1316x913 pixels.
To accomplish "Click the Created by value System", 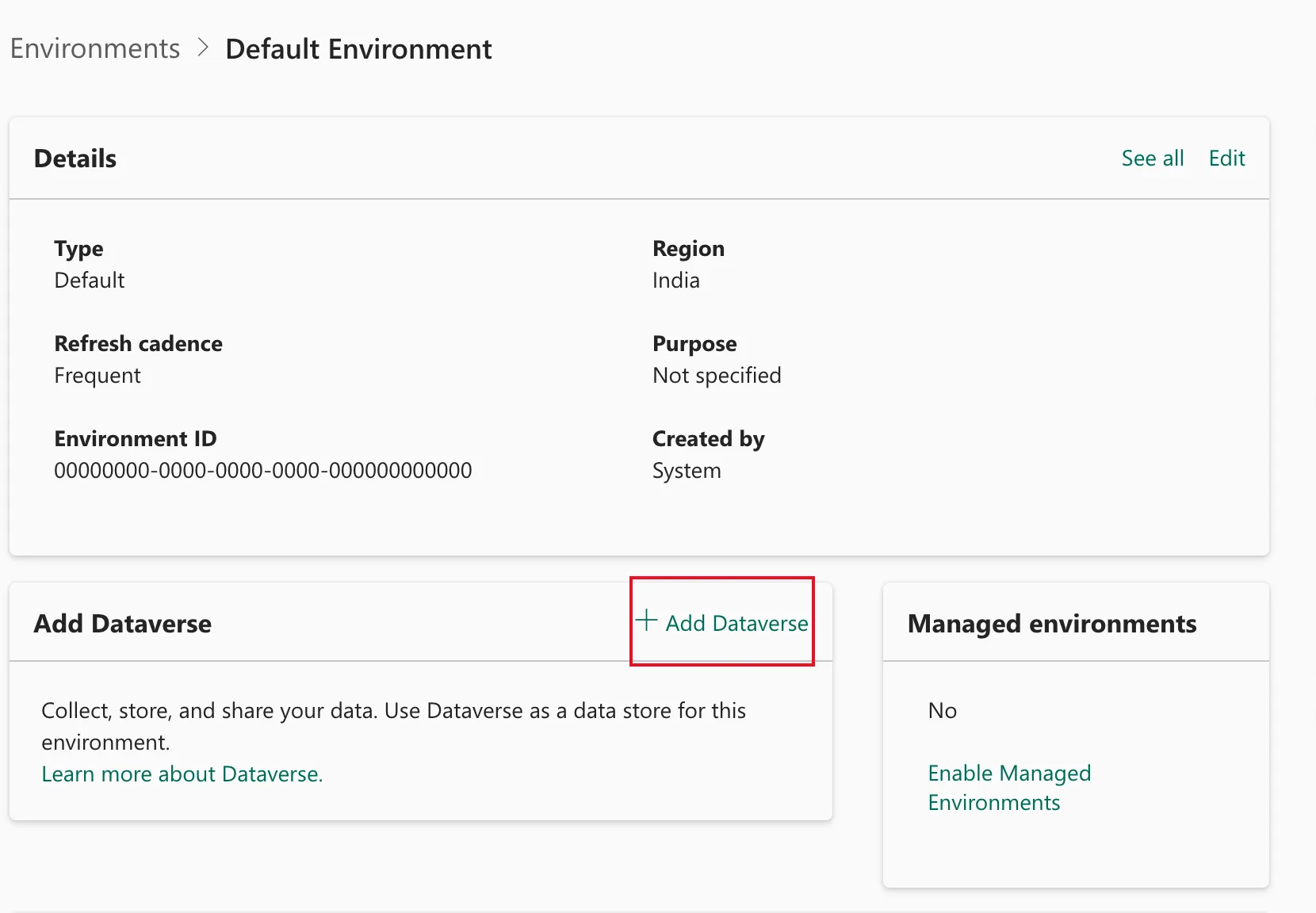I will pos(687,471).
